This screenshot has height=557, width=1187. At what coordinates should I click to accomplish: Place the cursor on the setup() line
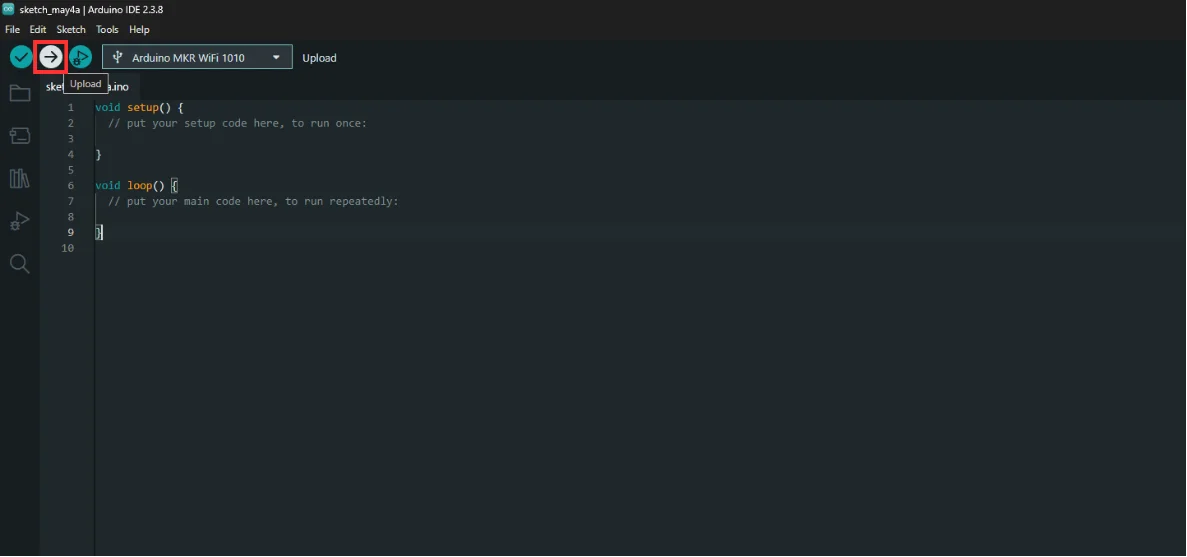point(139,107)
